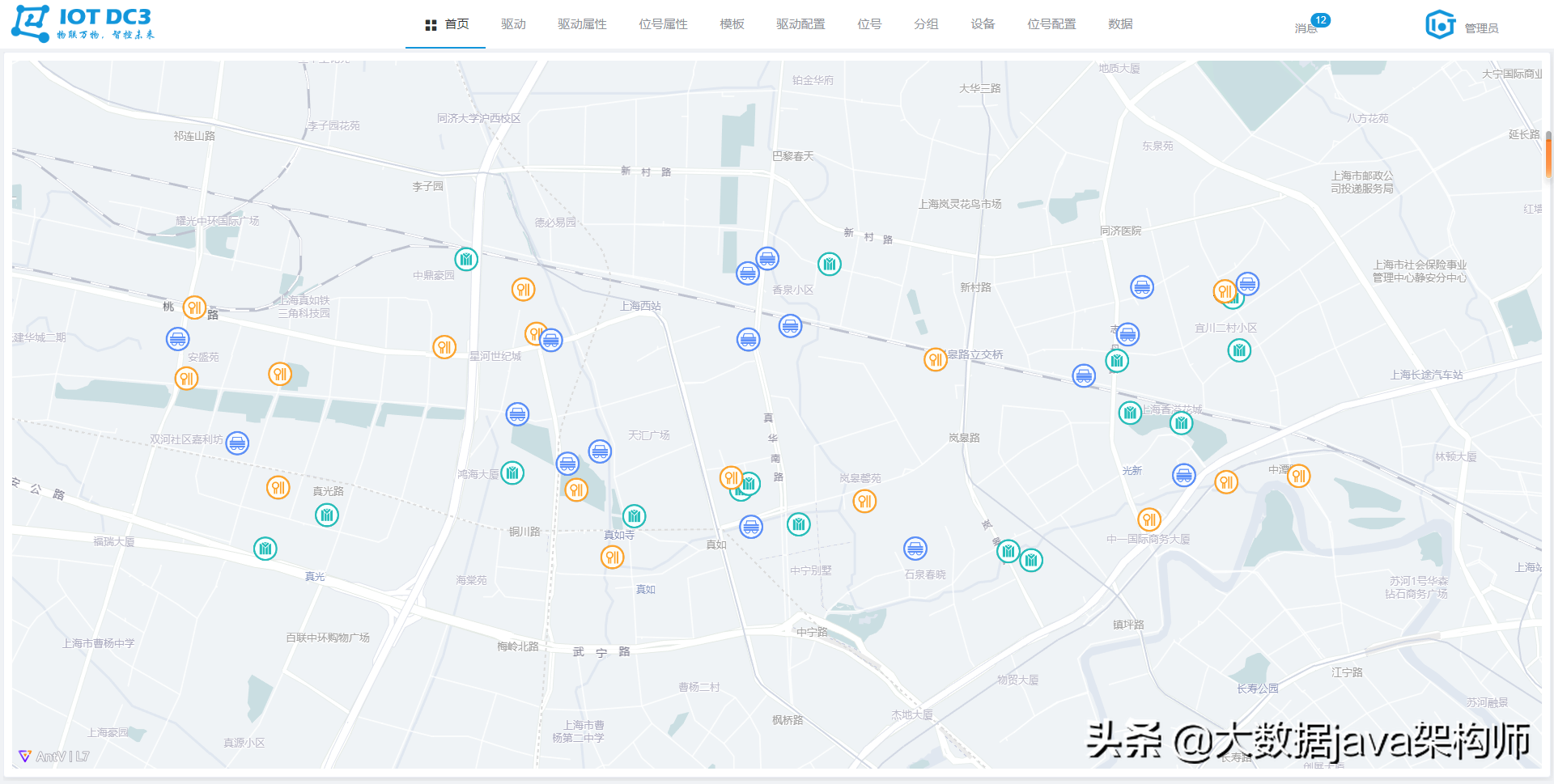Click restaurant marker right of 中潭 label

[x=1299, y=476]
